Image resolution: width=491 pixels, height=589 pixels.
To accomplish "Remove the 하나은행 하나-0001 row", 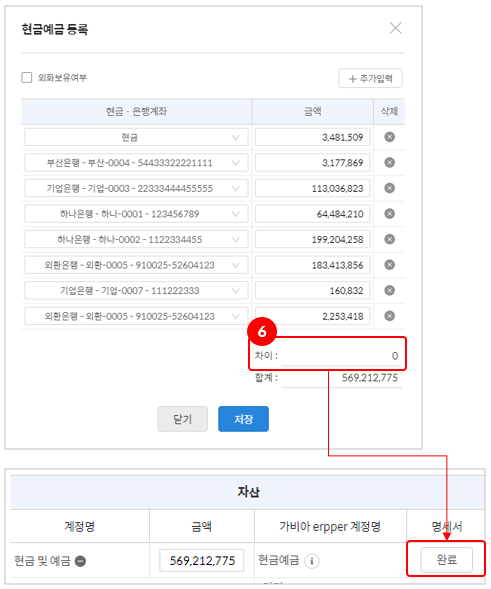I will click(x=390, y=214).
